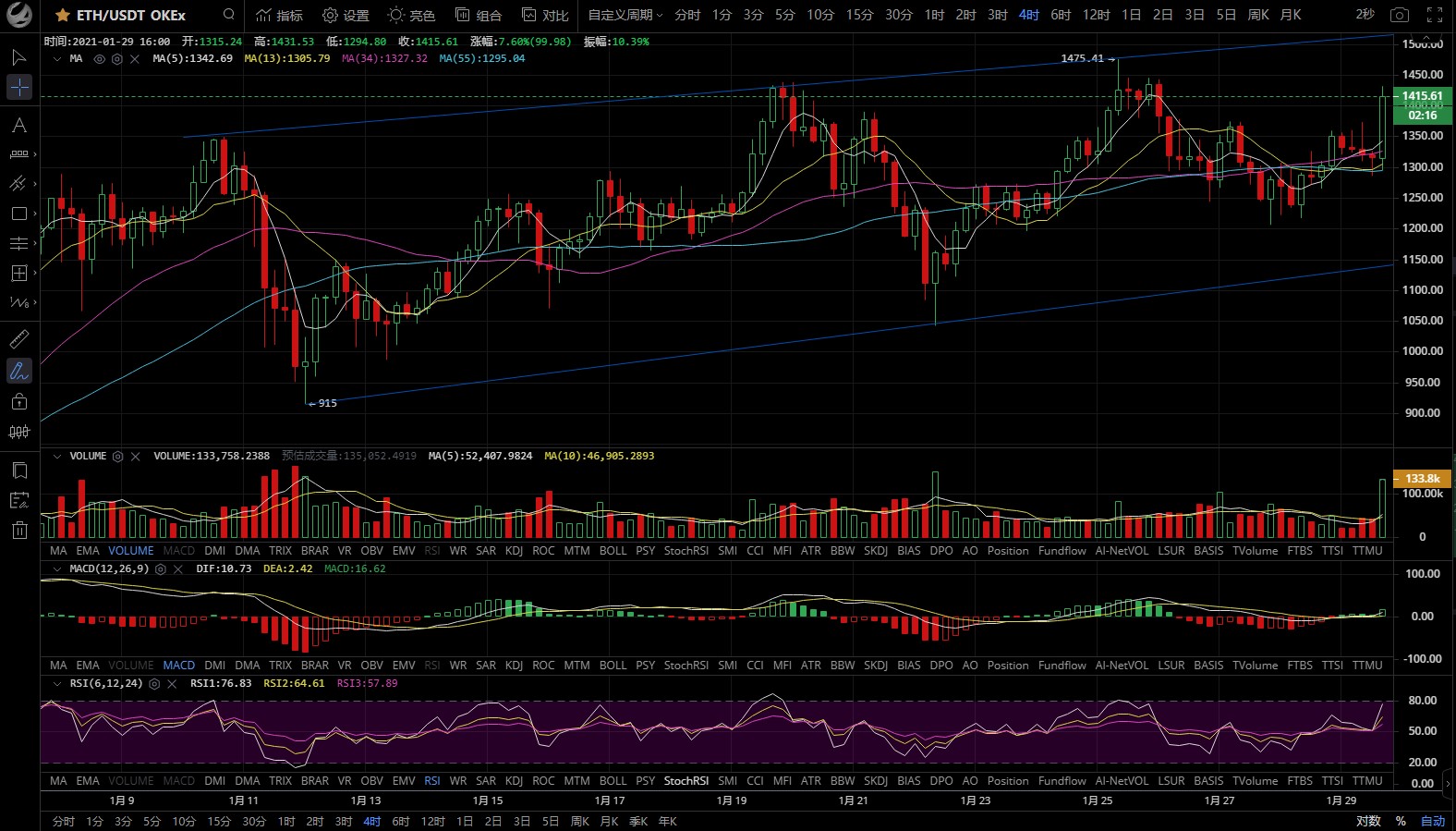
Task: Open the 指标 indicators button
Action: pyautogui.click(x=279, y=15)
